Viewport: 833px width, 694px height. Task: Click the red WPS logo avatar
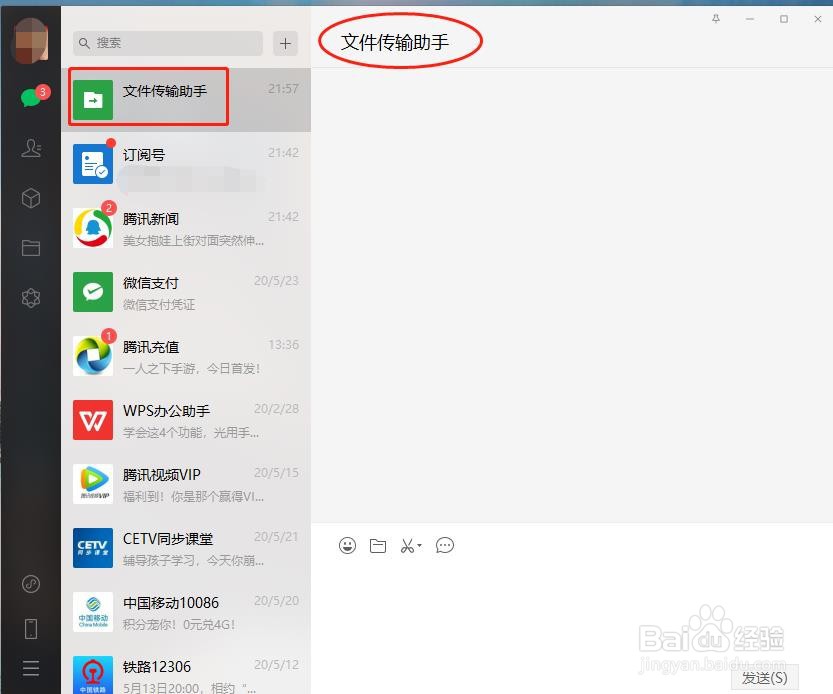[93, 420]
